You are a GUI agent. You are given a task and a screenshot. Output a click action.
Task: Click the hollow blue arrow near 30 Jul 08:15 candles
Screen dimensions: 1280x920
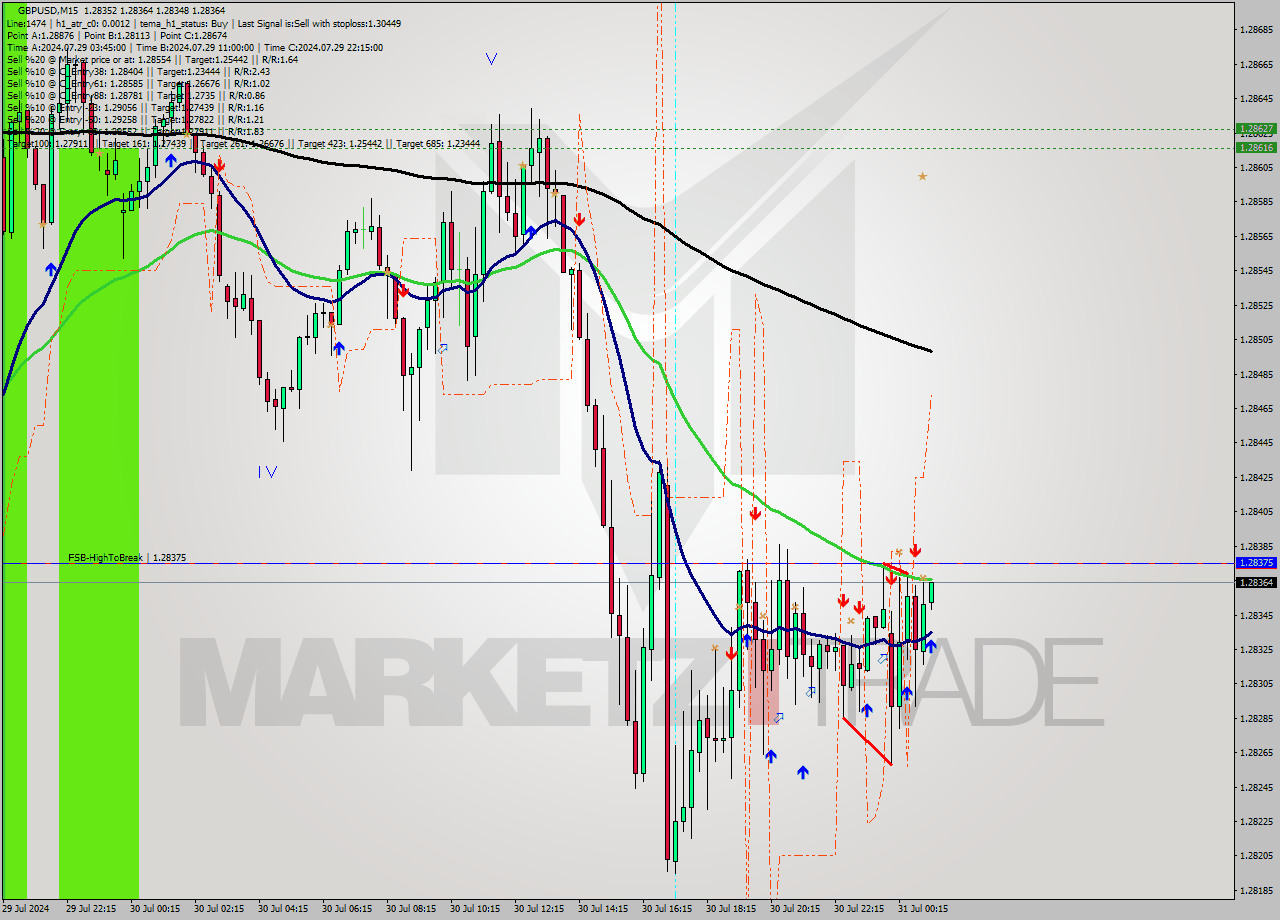pos(442,348)
